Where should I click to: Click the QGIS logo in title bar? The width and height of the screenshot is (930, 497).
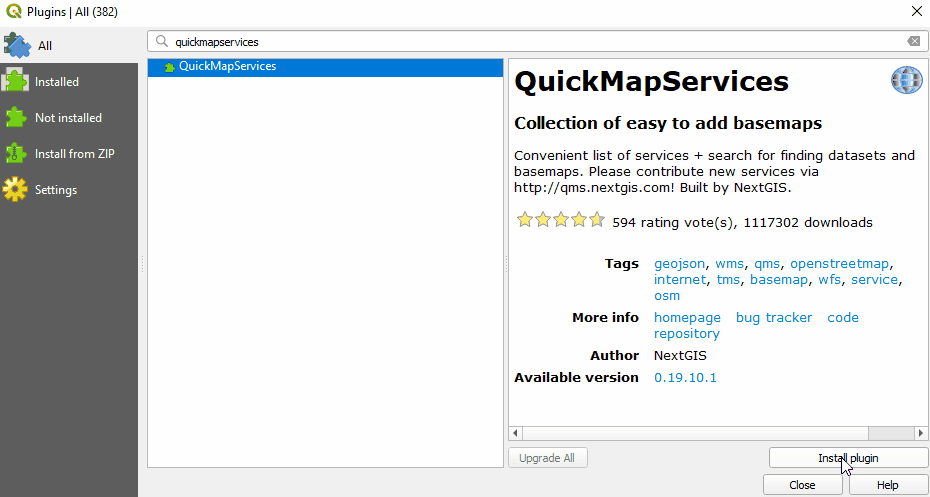(14, 11)
